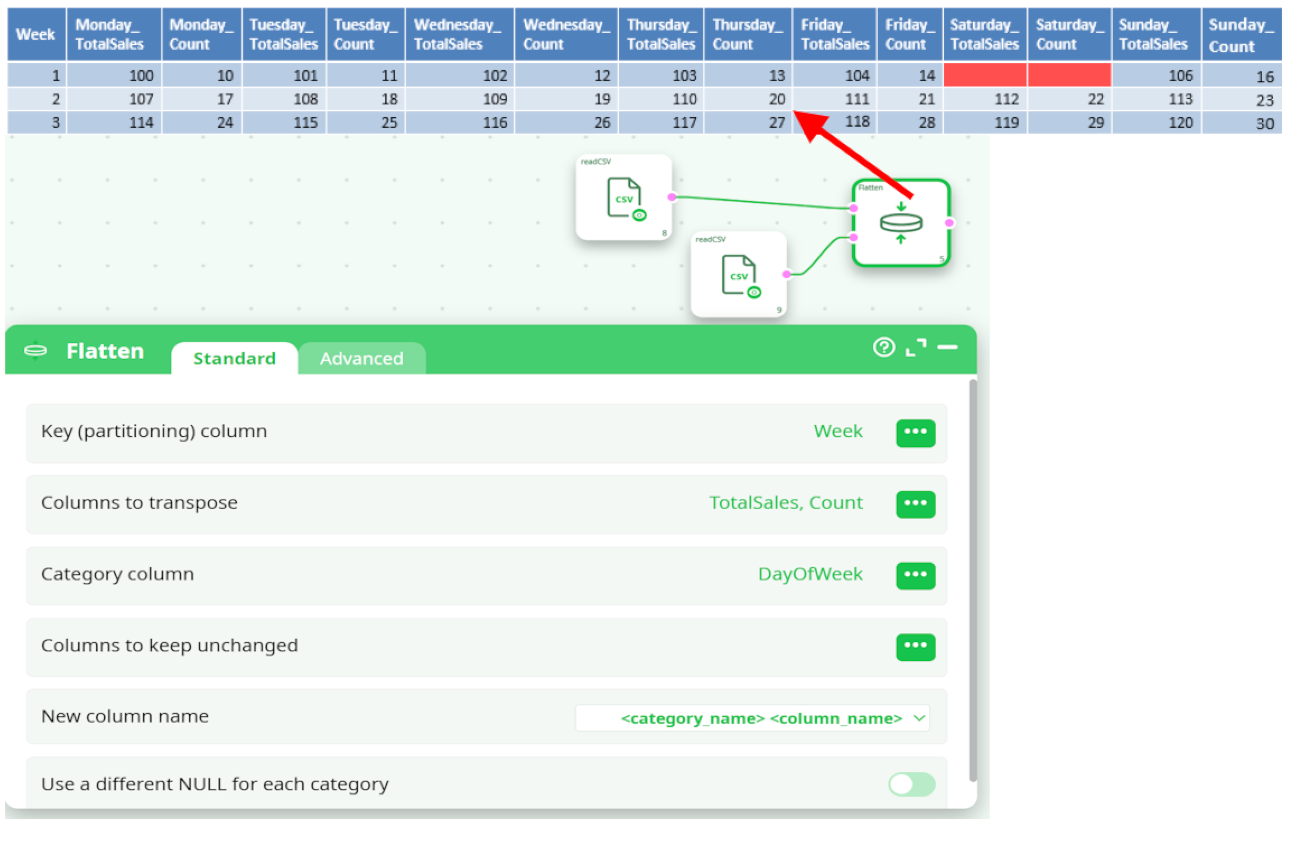Click the Flatten node's output pin
Screen dimensions: 1307x844
tap(949, 223)
